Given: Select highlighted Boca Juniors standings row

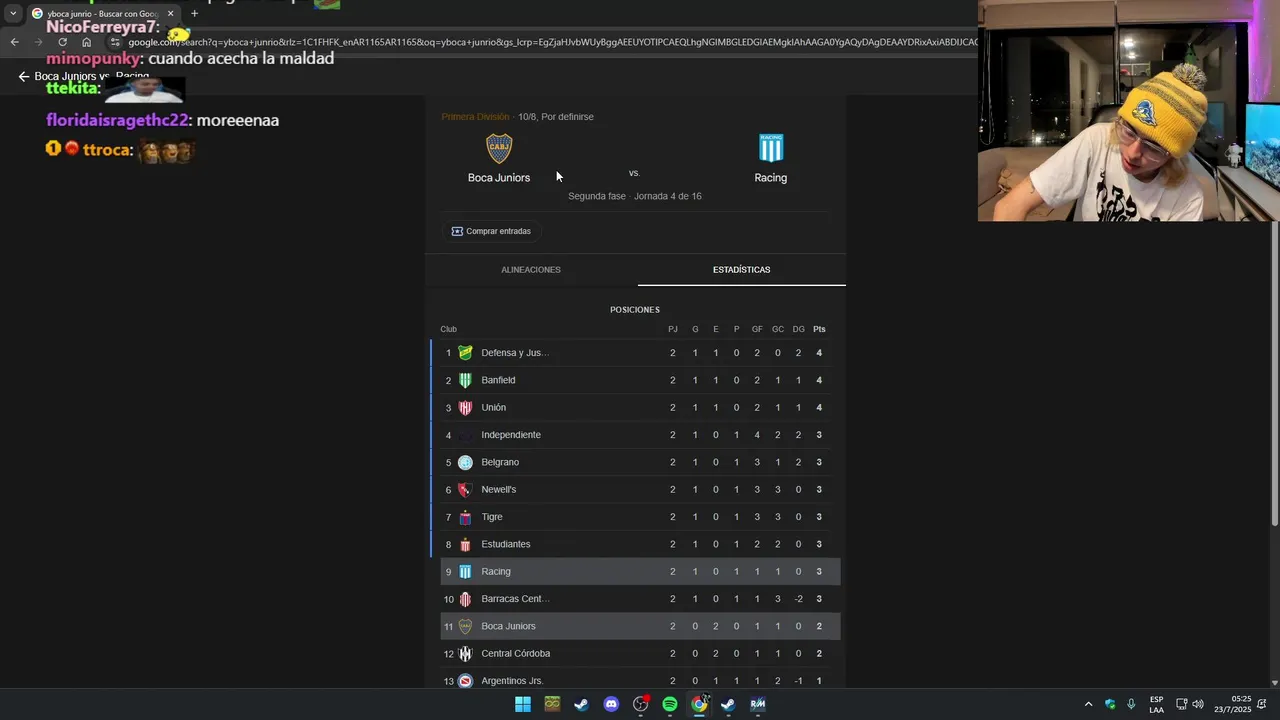Looking at the screenshot, I should [640, 626].
